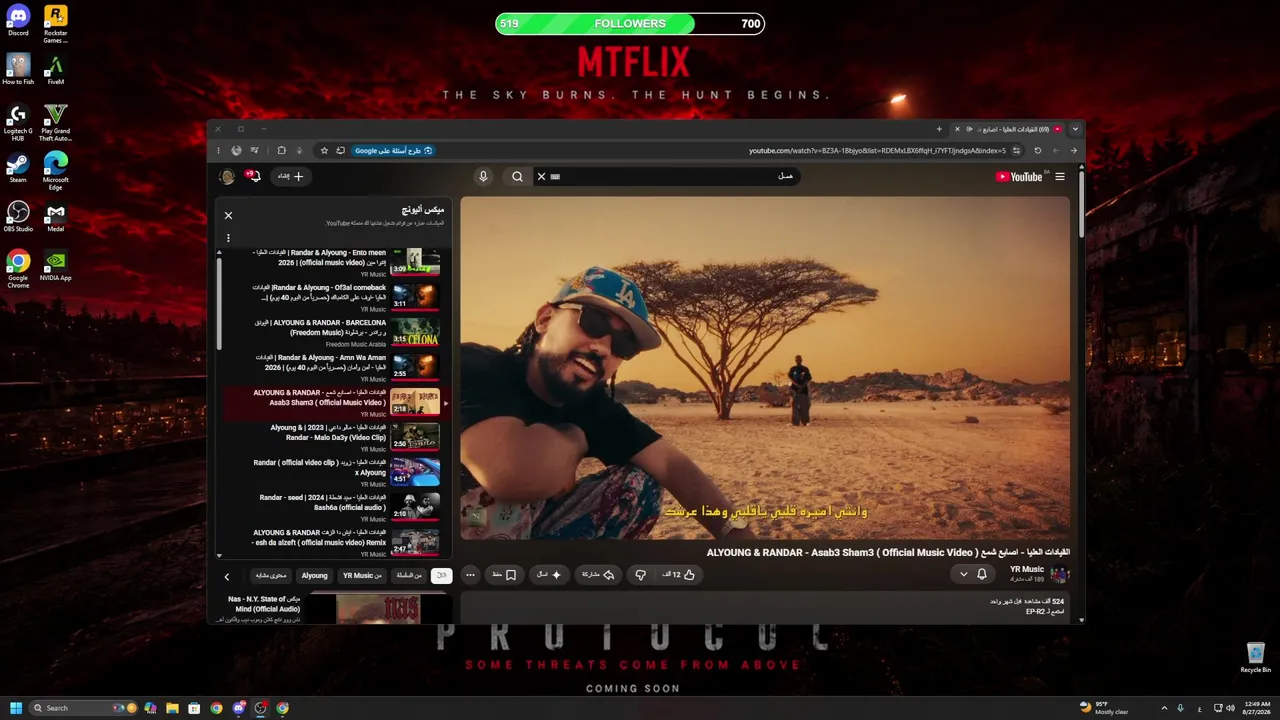Install this page as an app
The height and width of the screenshot is (720, 1280).
point(341,151)
